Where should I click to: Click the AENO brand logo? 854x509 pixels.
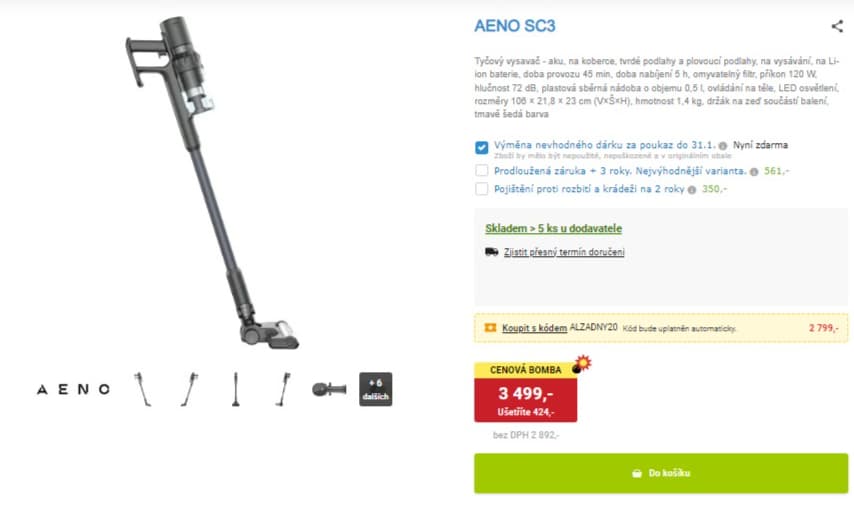point(74,389)
